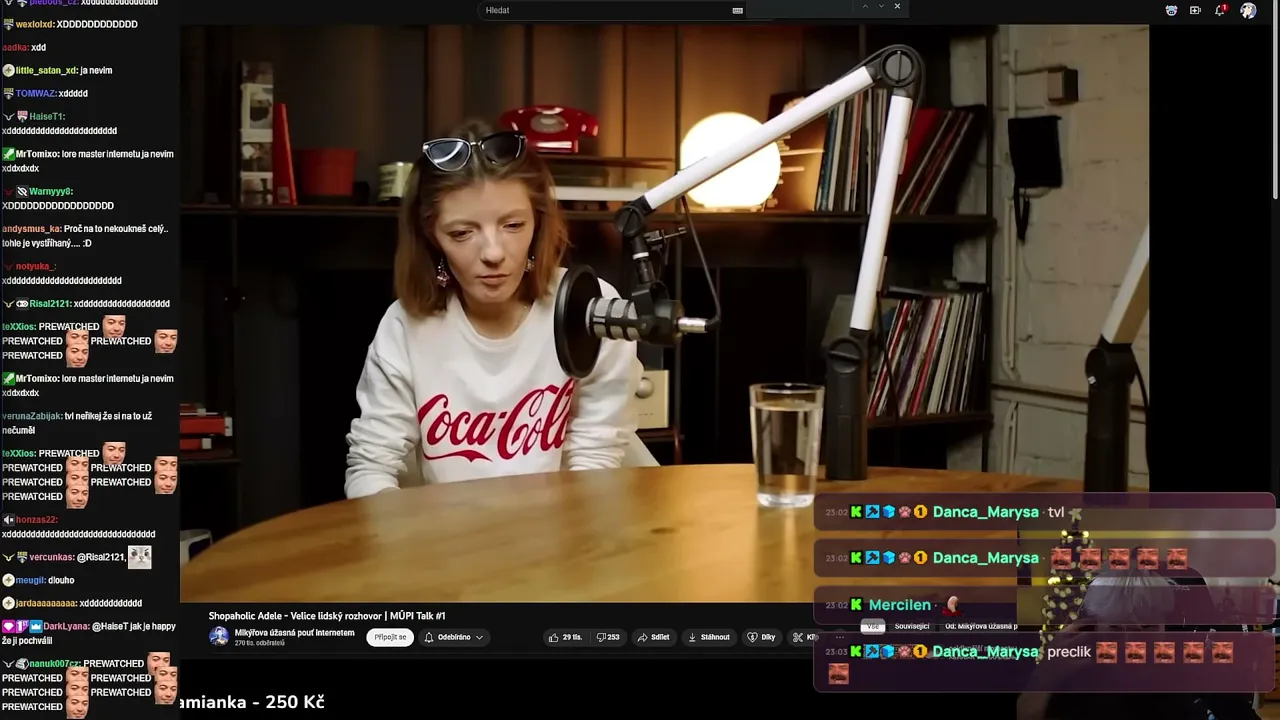Close the find bar with X
1280x720 pixels.
pyautogui.click(x=897, y=6)
